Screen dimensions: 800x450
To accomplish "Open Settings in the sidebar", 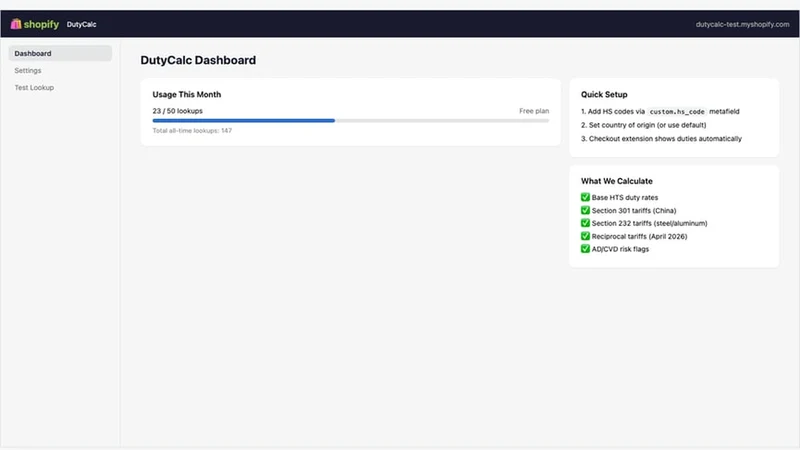I will [x=28, y=70].
